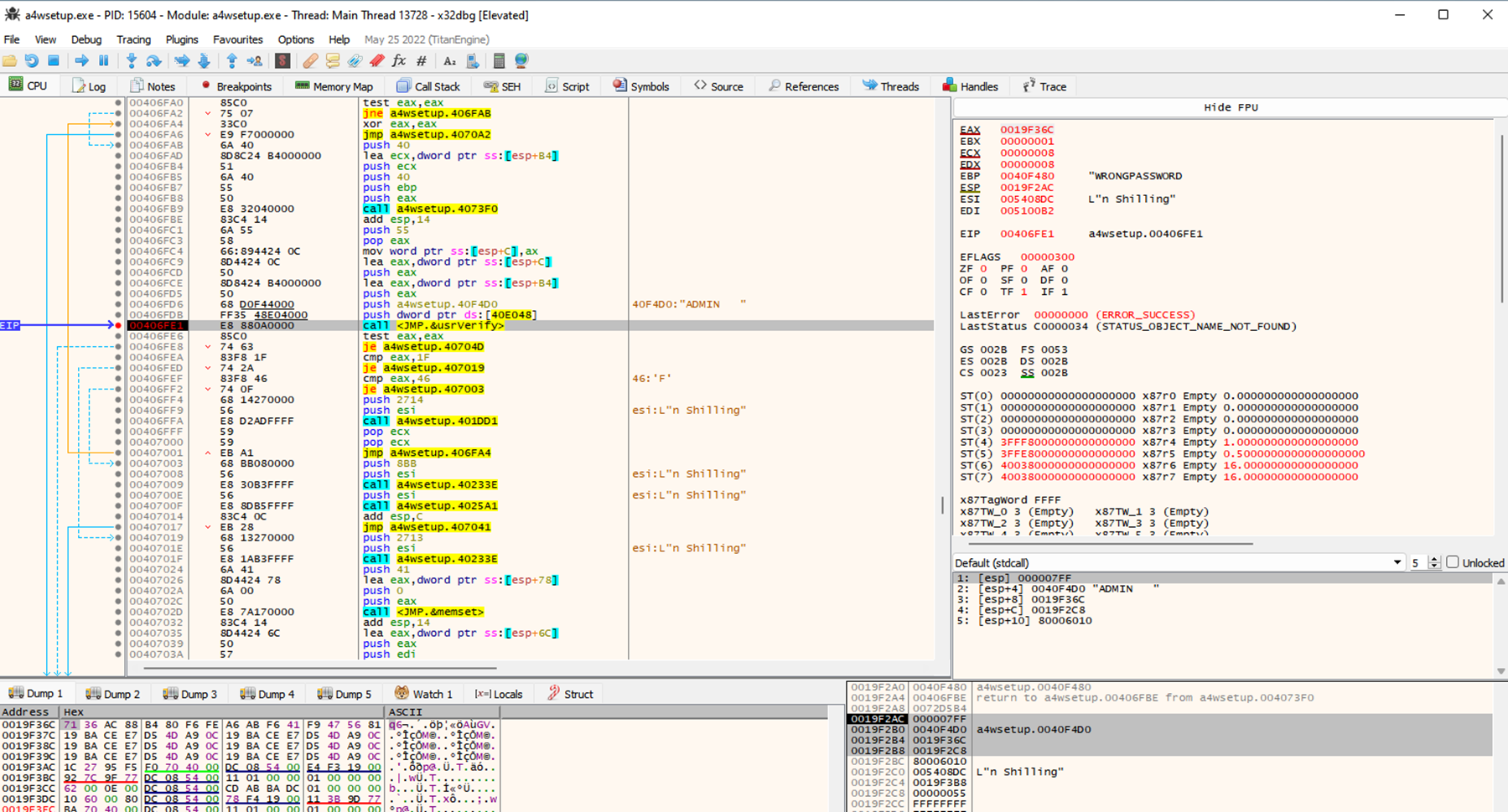This screenshot has width=1508, height=812.
Task: Click the step over icon
Action: [x=153, y=60]
